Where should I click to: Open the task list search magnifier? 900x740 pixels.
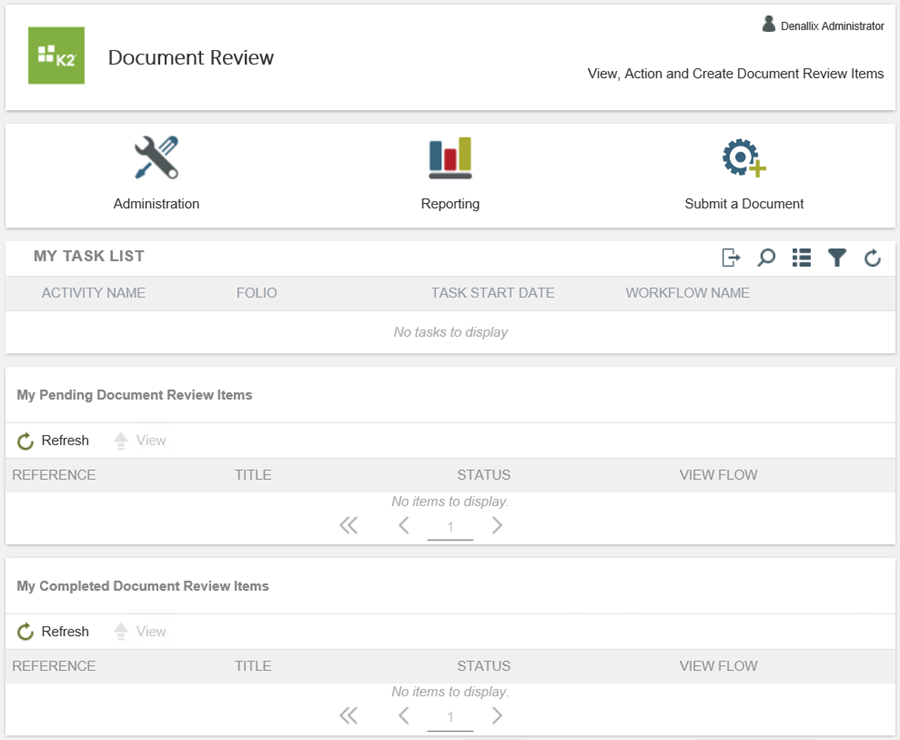(766, 258)
